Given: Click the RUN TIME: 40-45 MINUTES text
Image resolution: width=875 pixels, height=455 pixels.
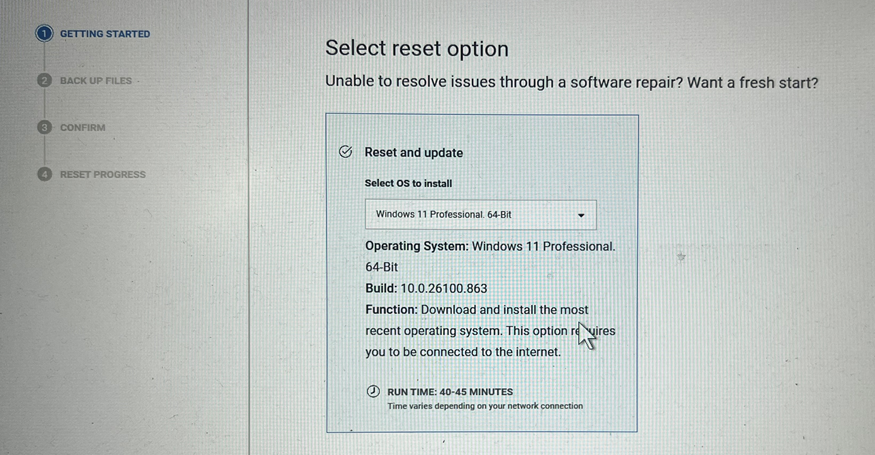Looking at the screenshot, I should [x=449, y=392].
